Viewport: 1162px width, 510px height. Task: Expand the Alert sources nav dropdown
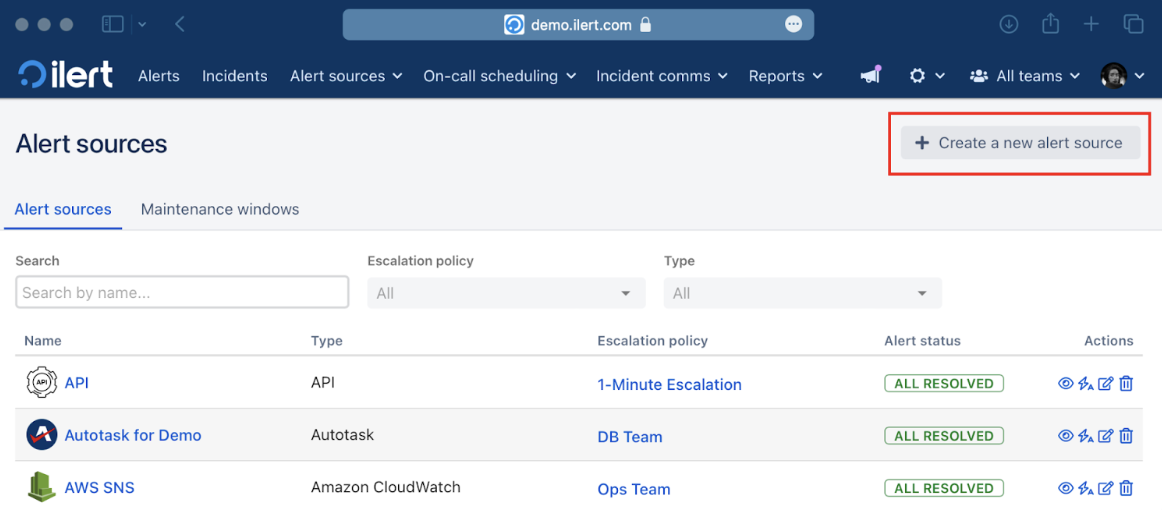coord(346,76)
